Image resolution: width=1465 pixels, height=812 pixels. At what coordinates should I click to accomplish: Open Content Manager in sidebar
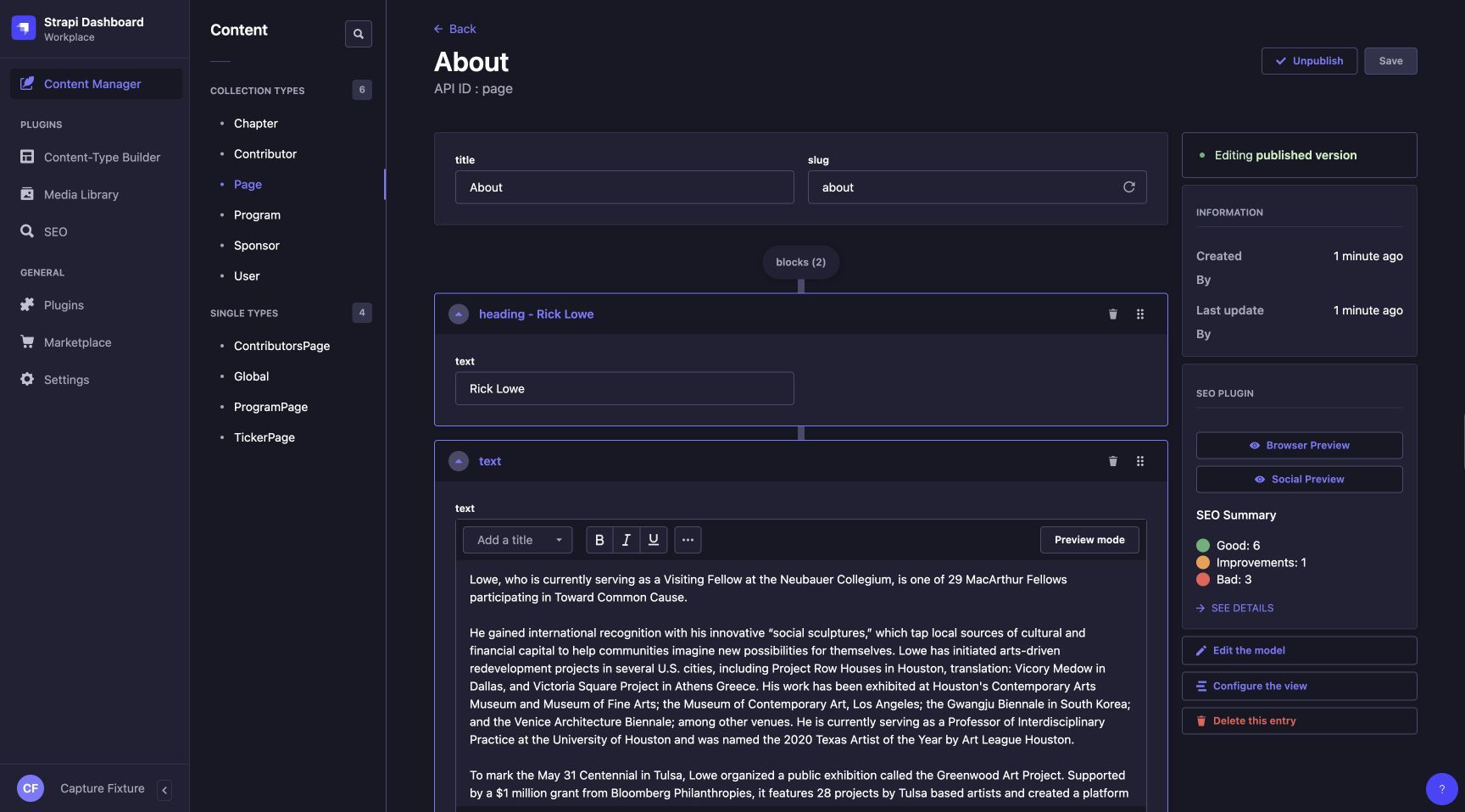click(x=96, y=84)
